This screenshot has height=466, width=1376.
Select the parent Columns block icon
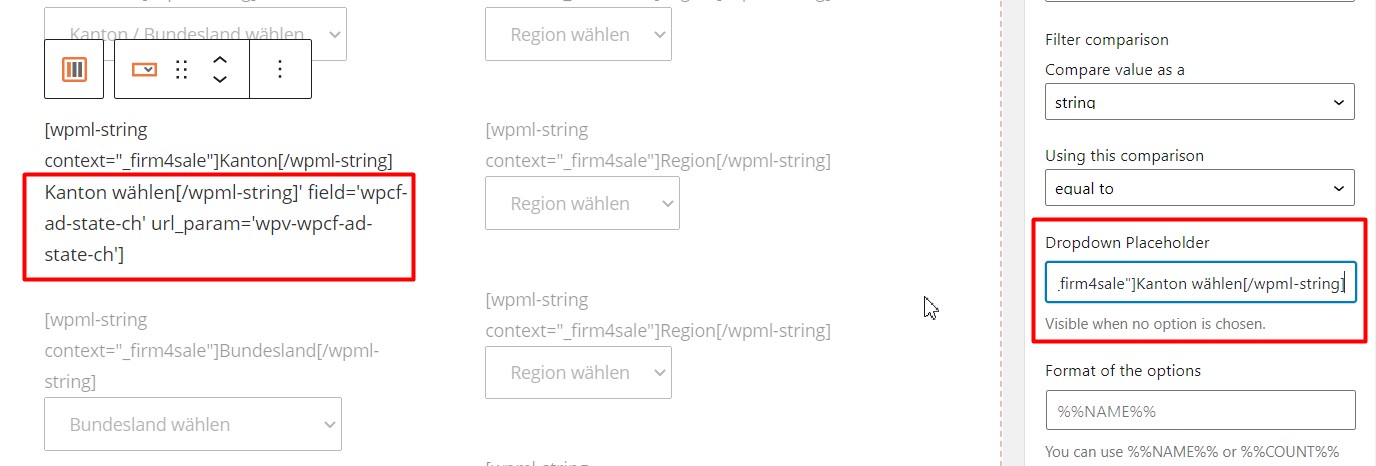(x=74, y=69)
